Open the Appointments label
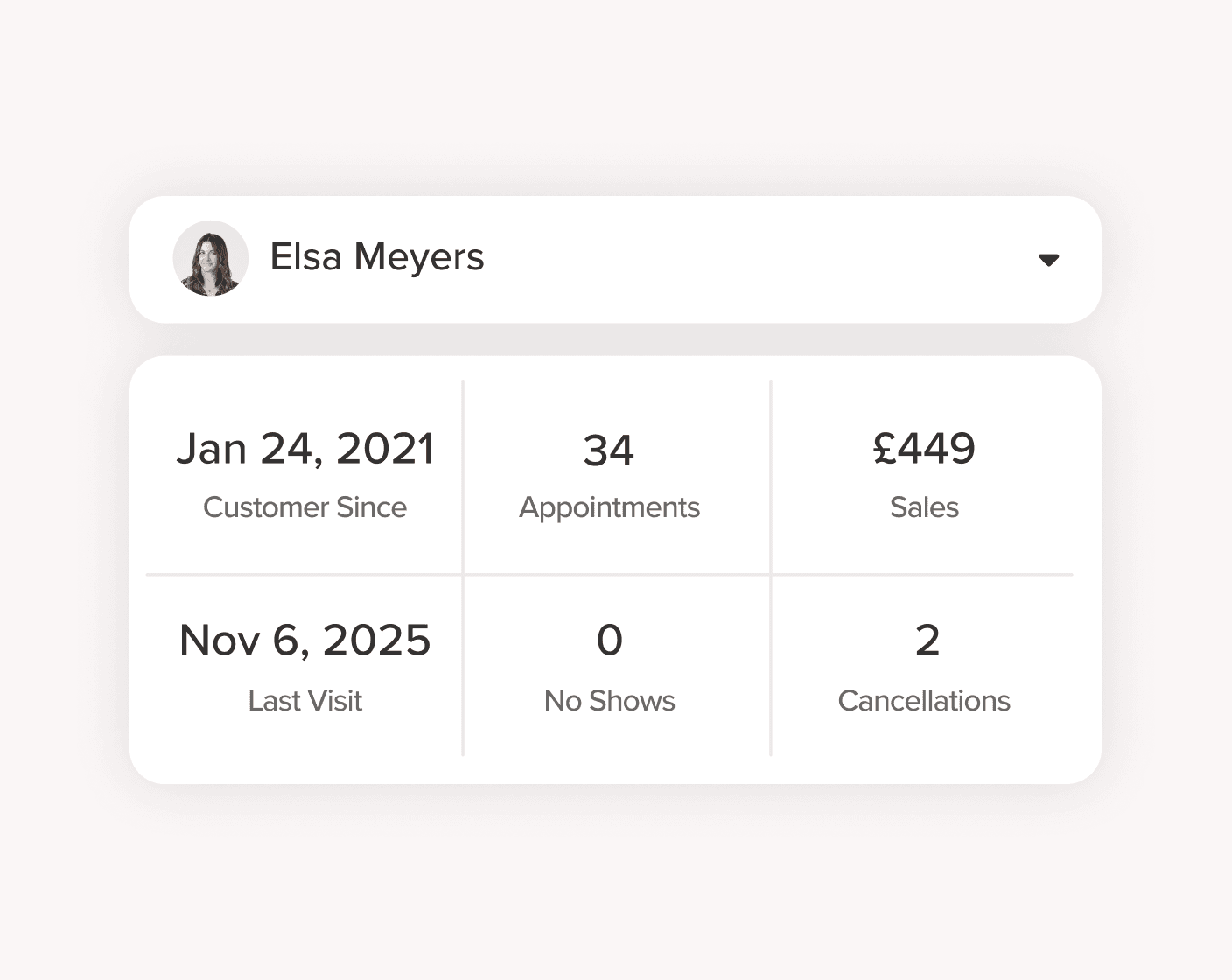The height and width of the screenshot is (980, 1232). [x=609, y=507]
